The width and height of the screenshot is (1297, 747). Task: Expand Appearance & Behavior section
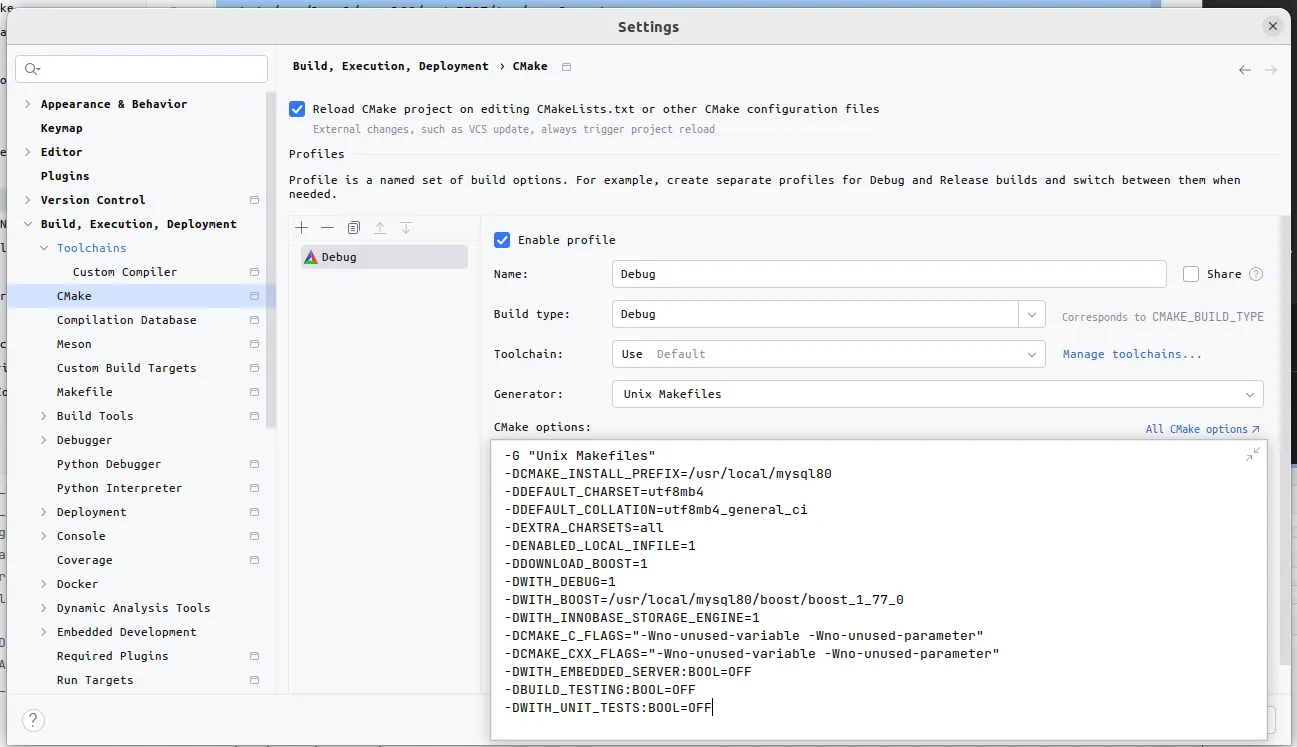(x=28, y=104)
